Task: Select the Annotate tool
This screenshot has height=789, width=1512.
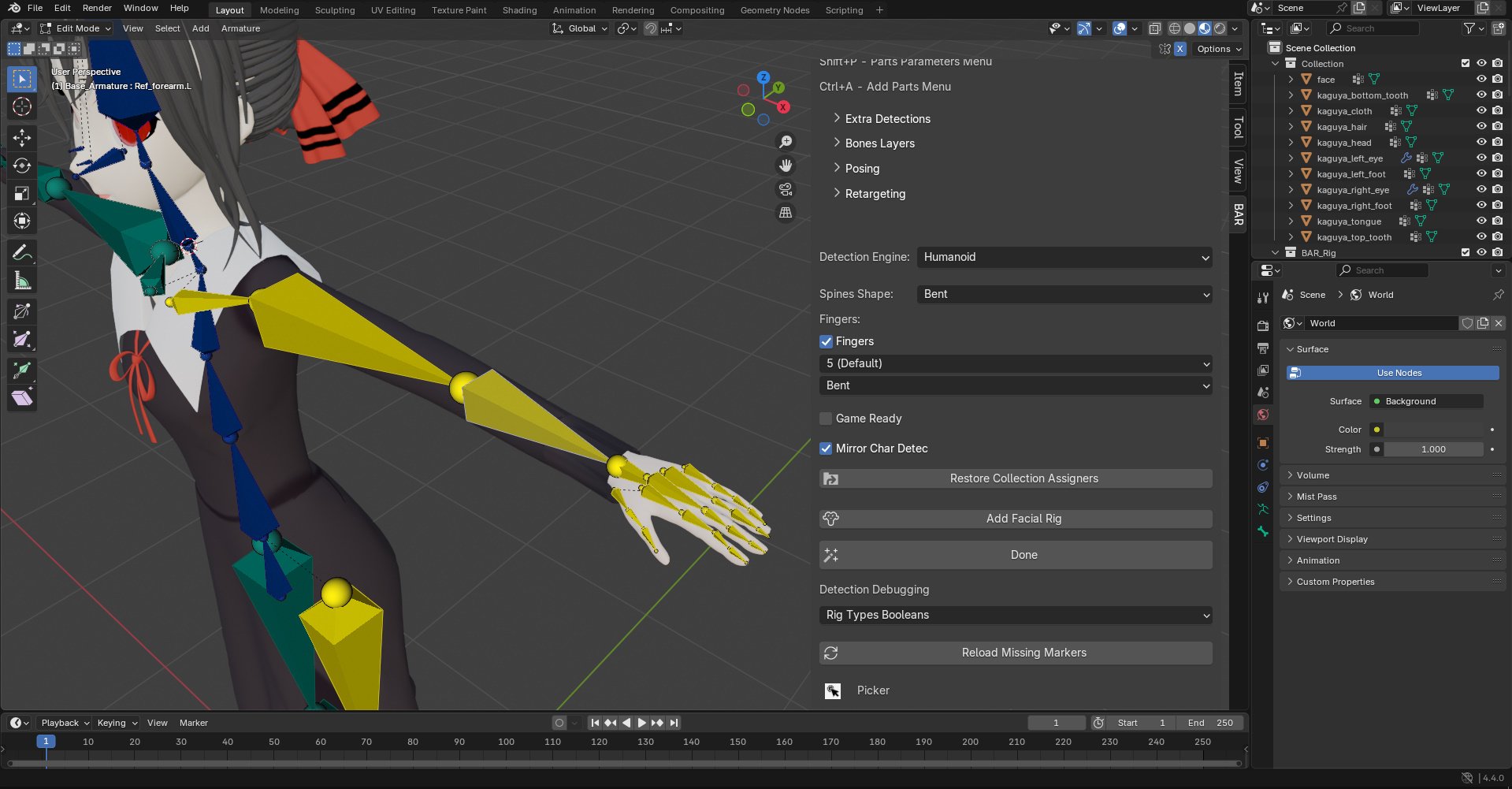Action: [x=21, y=251]
